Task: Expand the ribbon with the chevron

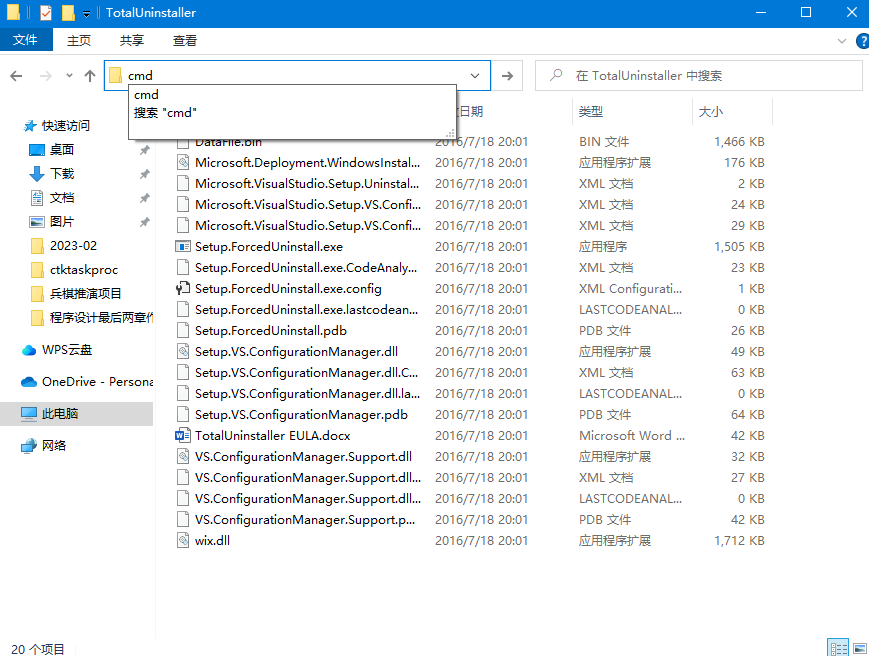Action: coord(841,40)
